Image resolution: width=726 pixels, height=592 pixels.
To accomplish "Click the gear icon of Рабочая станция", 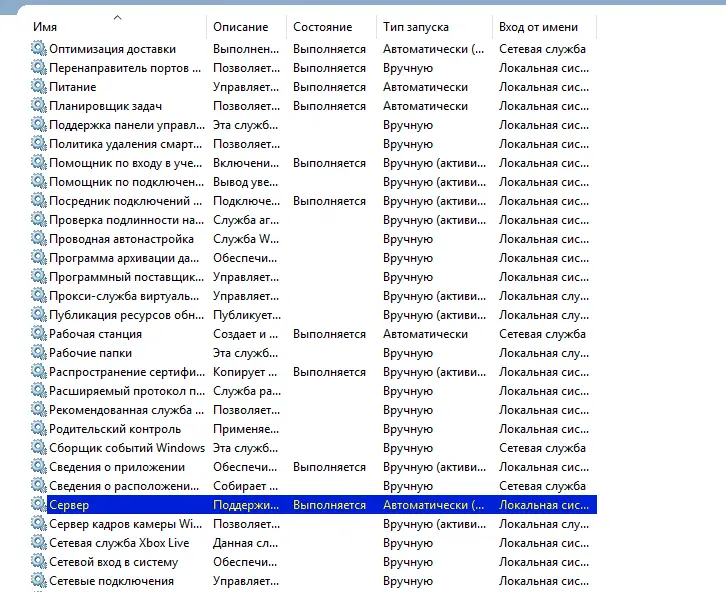I will click(x=39, y=333).
